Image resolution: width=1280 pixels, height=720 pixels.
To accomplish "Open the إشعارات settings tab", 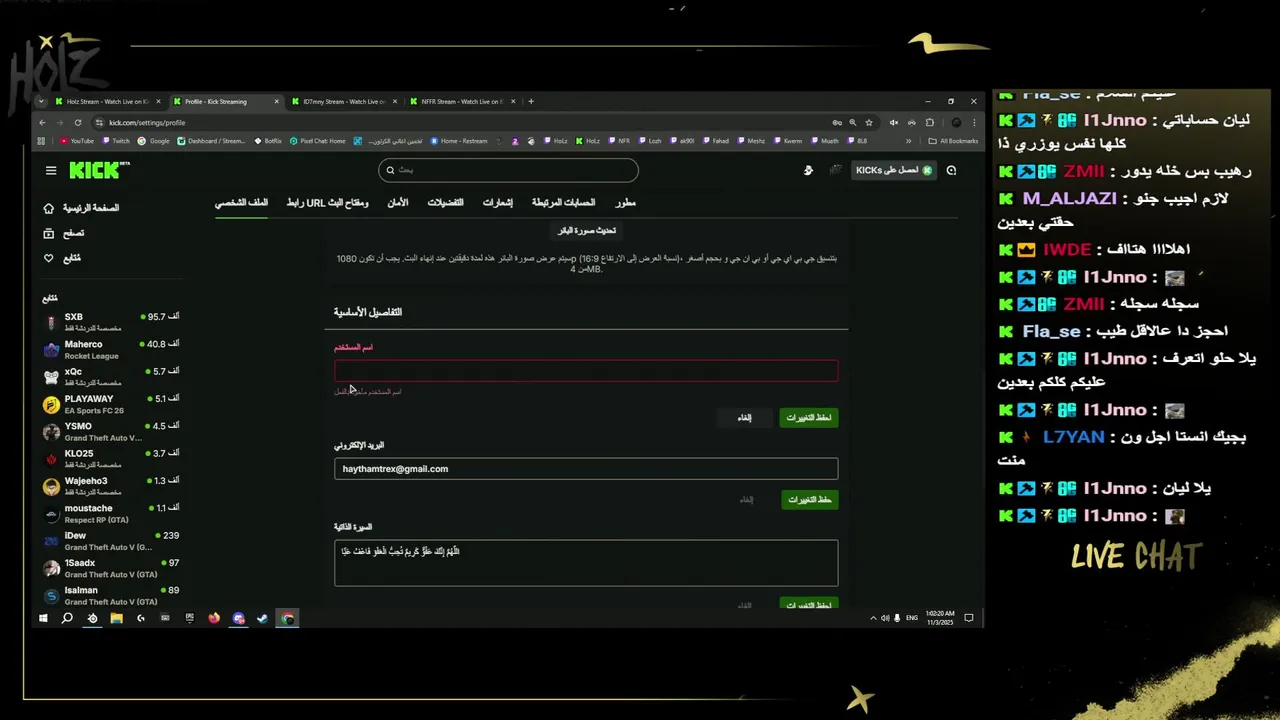I will [498, 203].
